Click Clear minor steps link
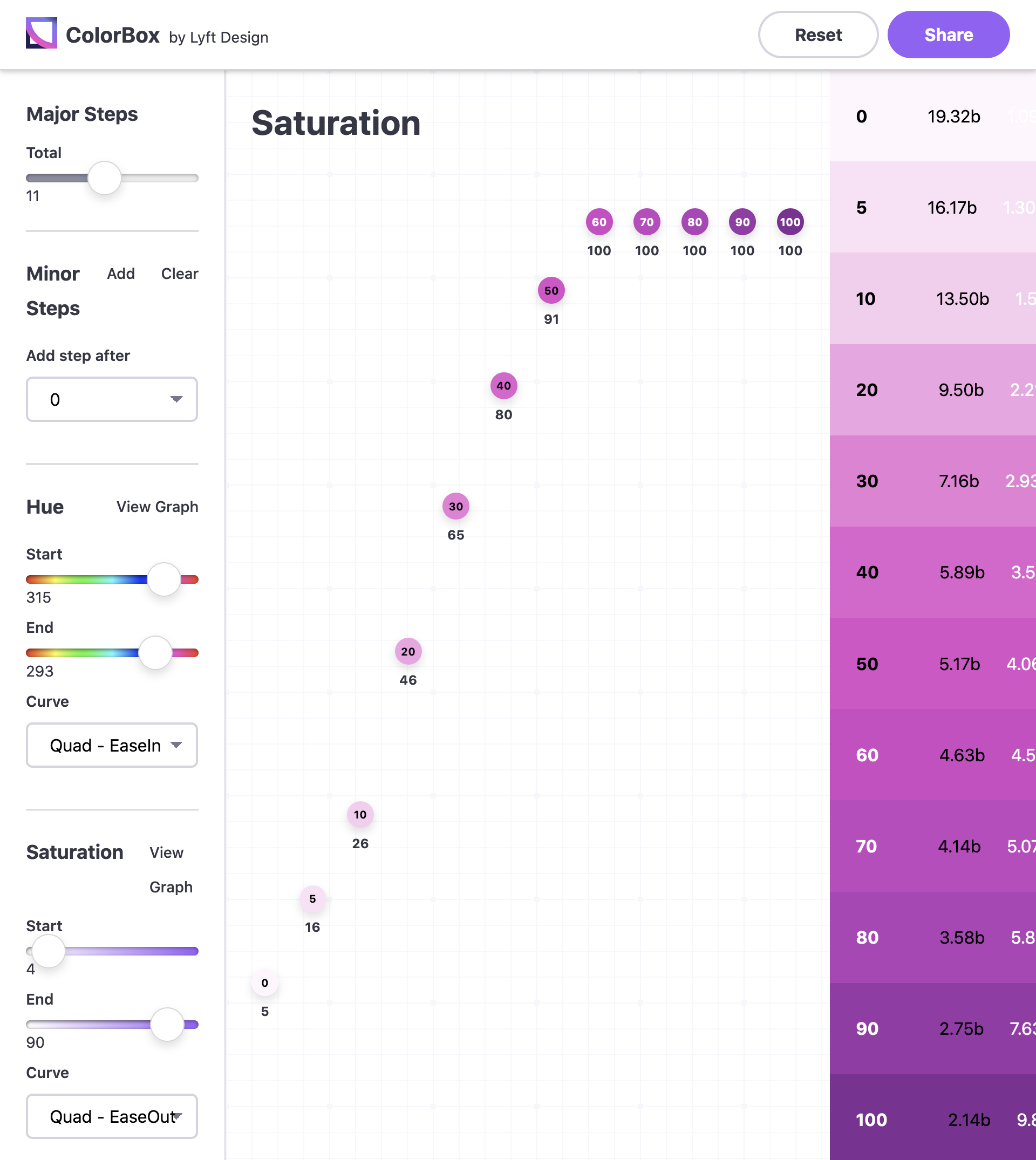Image resolution: width=1036 pixels, height=1160 pixels. [x=179, y=274]
